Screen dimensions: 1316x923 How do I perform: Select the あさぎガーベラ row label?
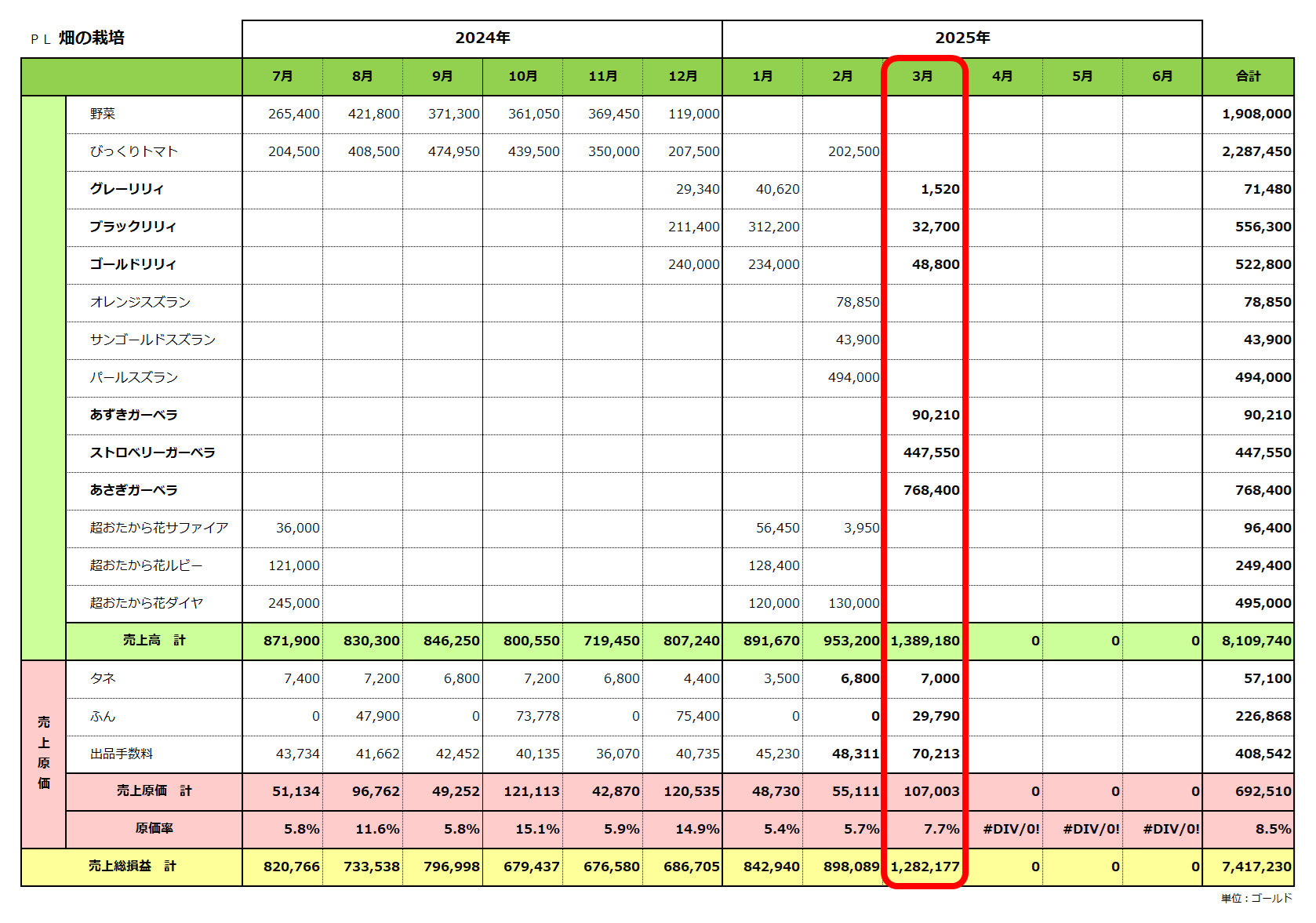tap(133, 490)
